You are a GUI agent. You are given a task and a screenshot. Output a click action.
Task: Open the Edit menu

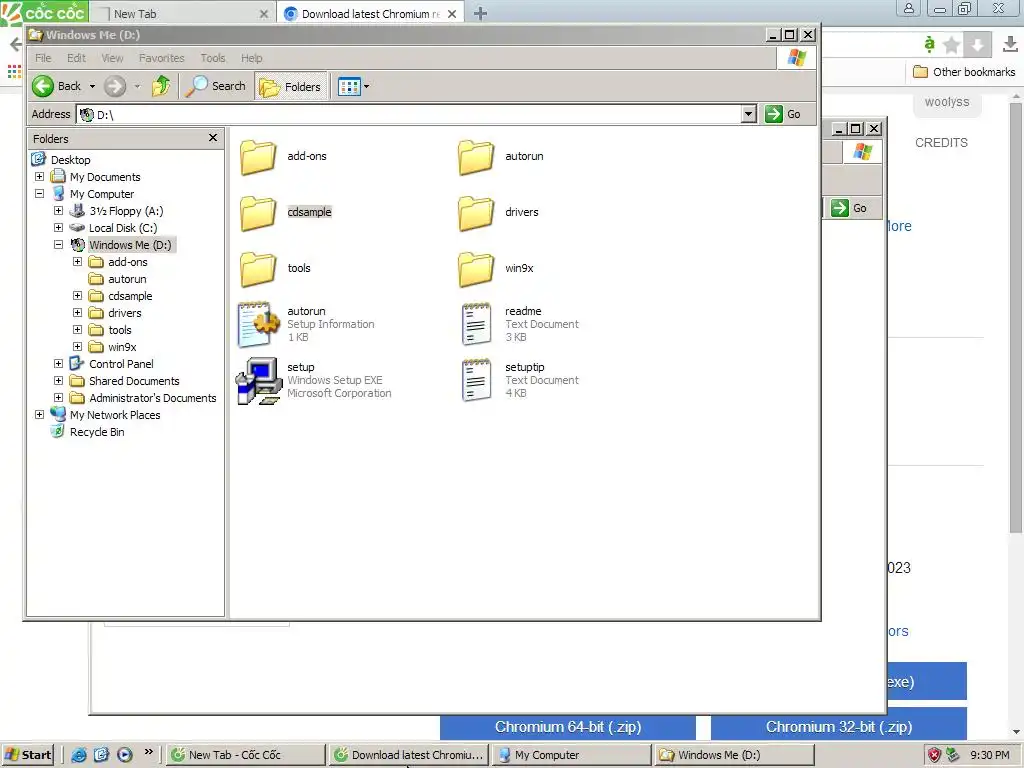[x=76, y=58]
